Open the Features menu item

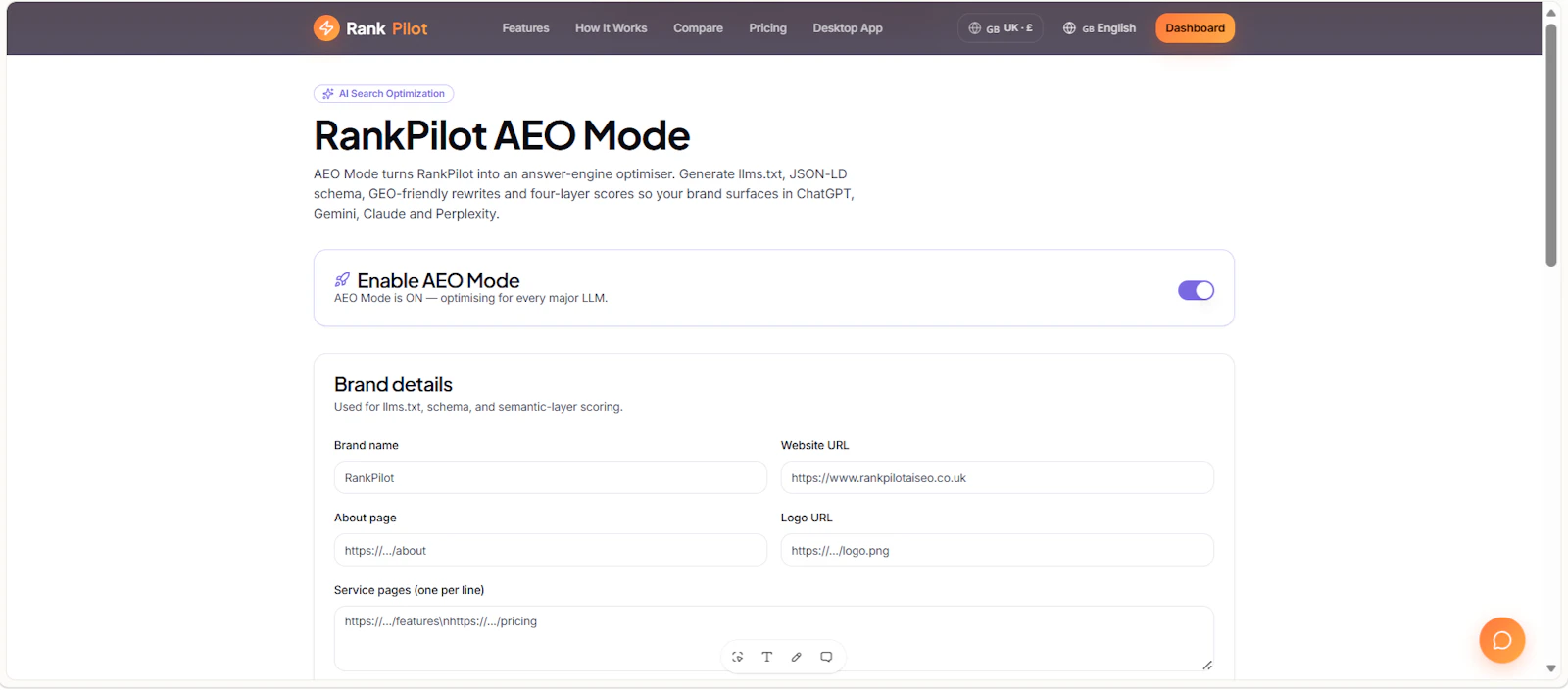(x=525, y=28)
